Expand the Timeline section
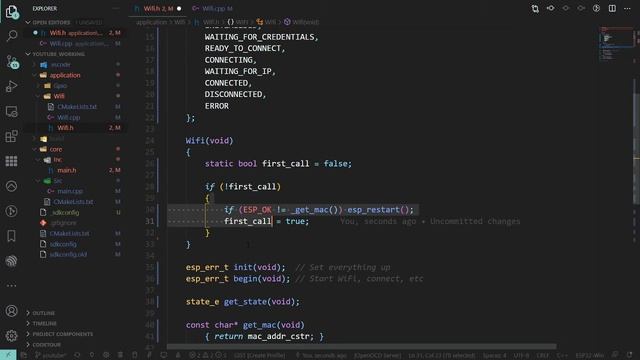640x360 pixels. 44,324
